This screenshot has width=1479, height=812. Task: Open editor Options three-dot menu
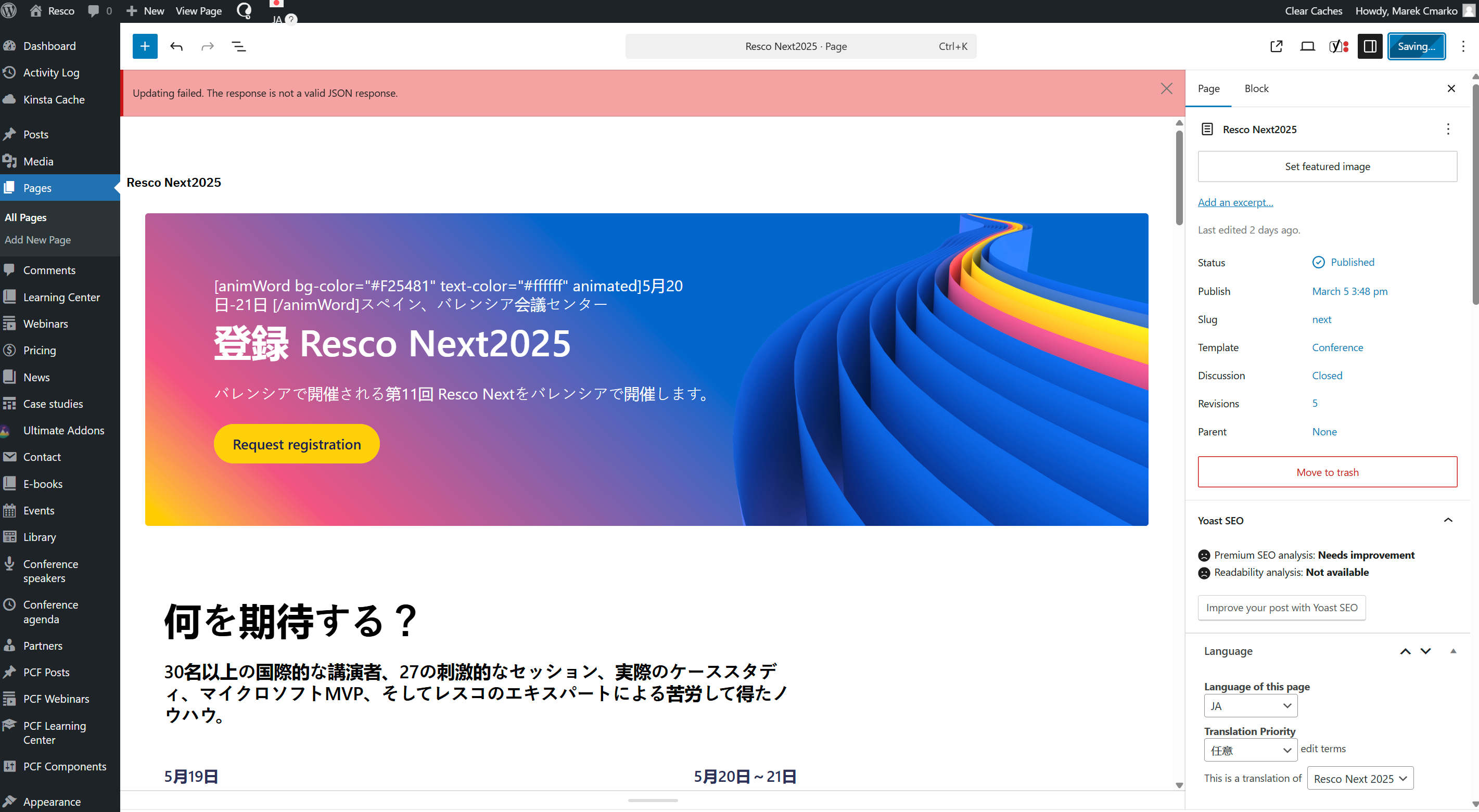point(1462,46)
